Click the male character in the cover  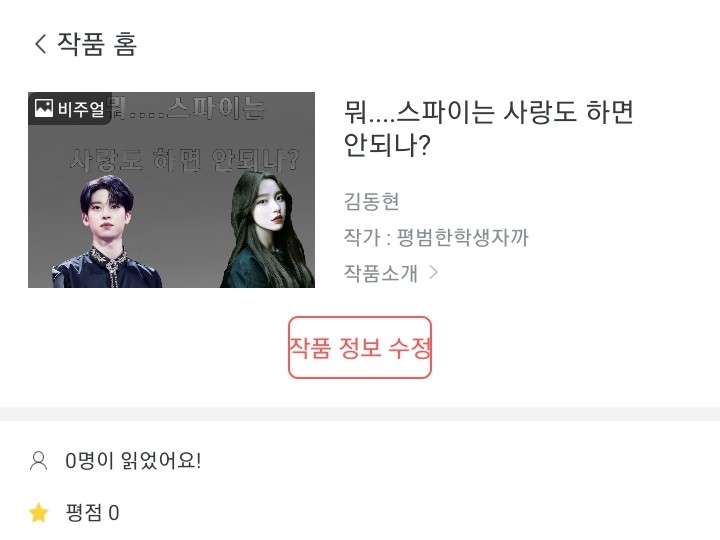pos(107,232)
